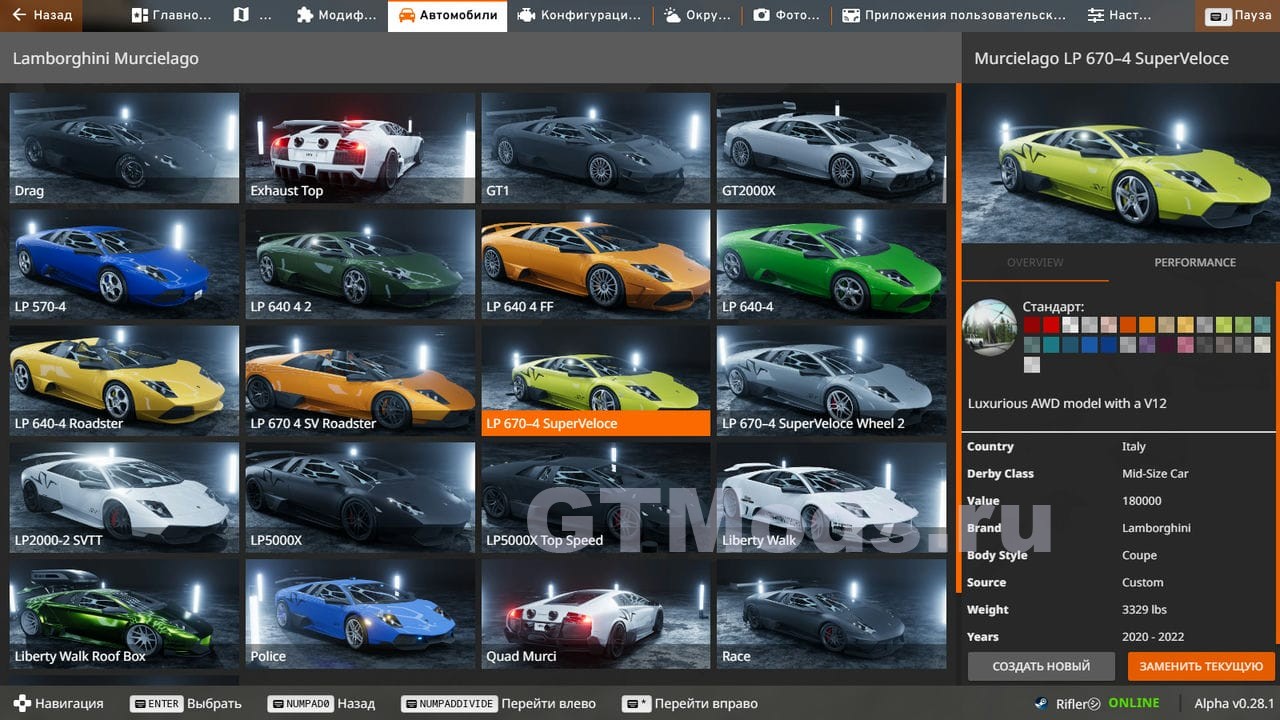Choose the LP 670 4 SV Roadster
The width and height of the screenshot is (1280, 720).
click(x=360, y=381)
